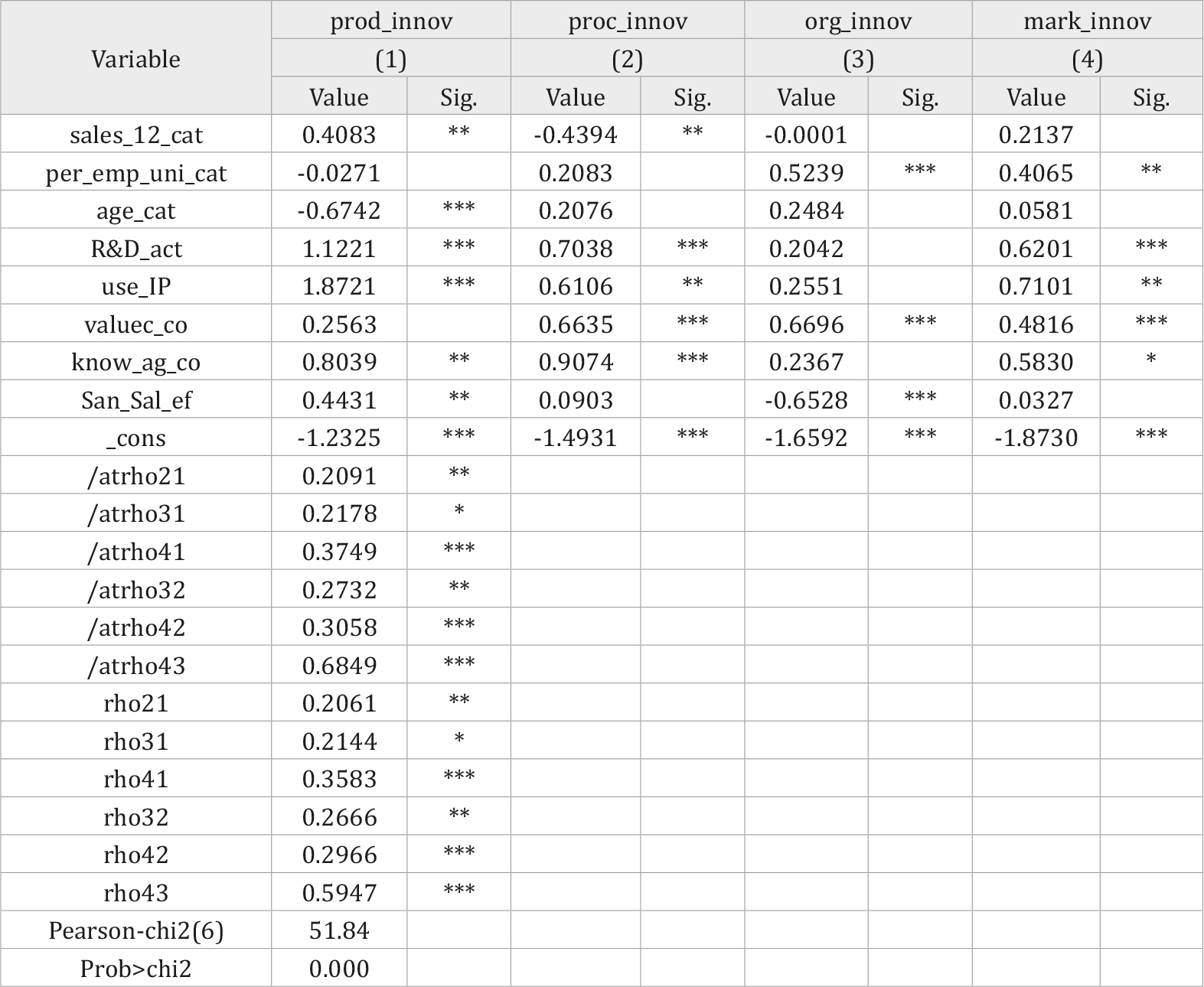Click the org_innov column header
This screenshot has width=1204, height=987.
pos(858,21)
